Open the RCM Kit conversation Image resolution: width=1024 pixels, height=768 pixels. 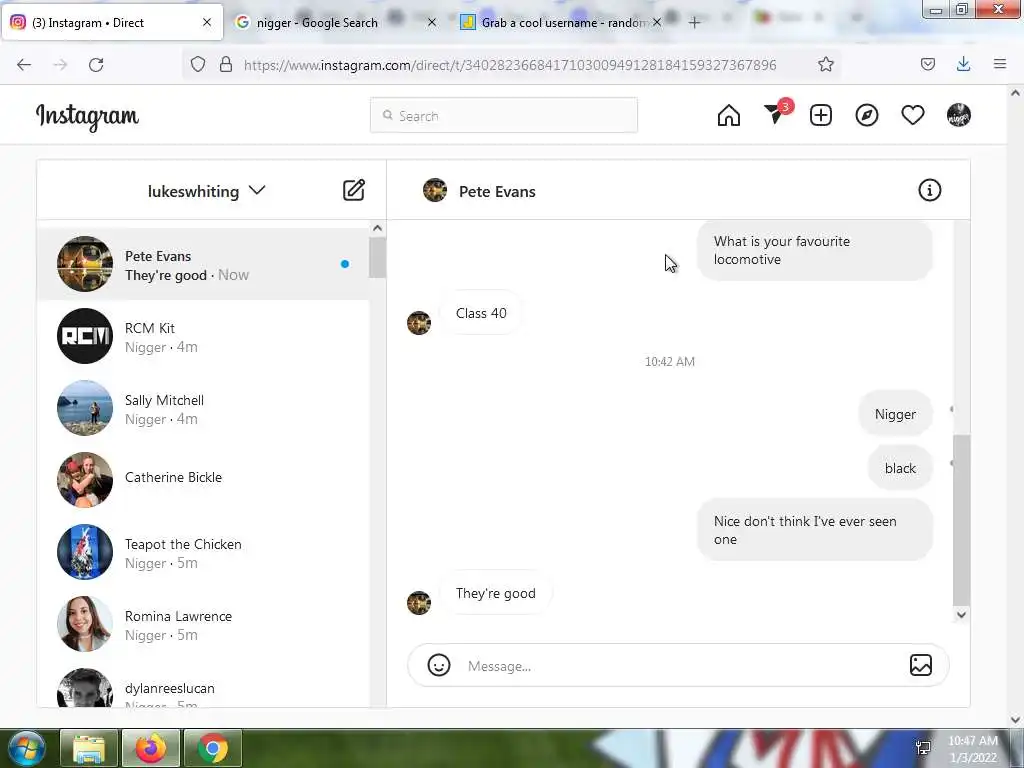pyautogui.click(x=203, y=336)
